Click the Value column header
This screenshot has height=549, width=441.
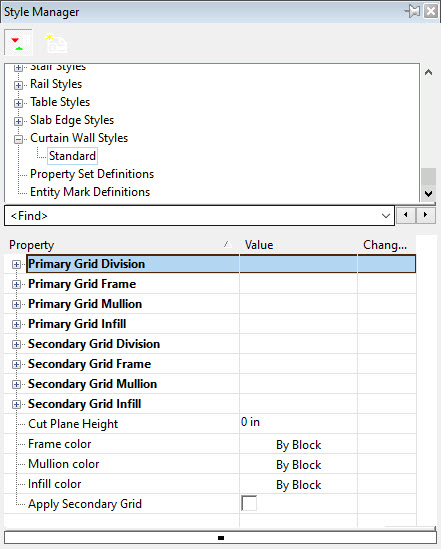[298, 245]
